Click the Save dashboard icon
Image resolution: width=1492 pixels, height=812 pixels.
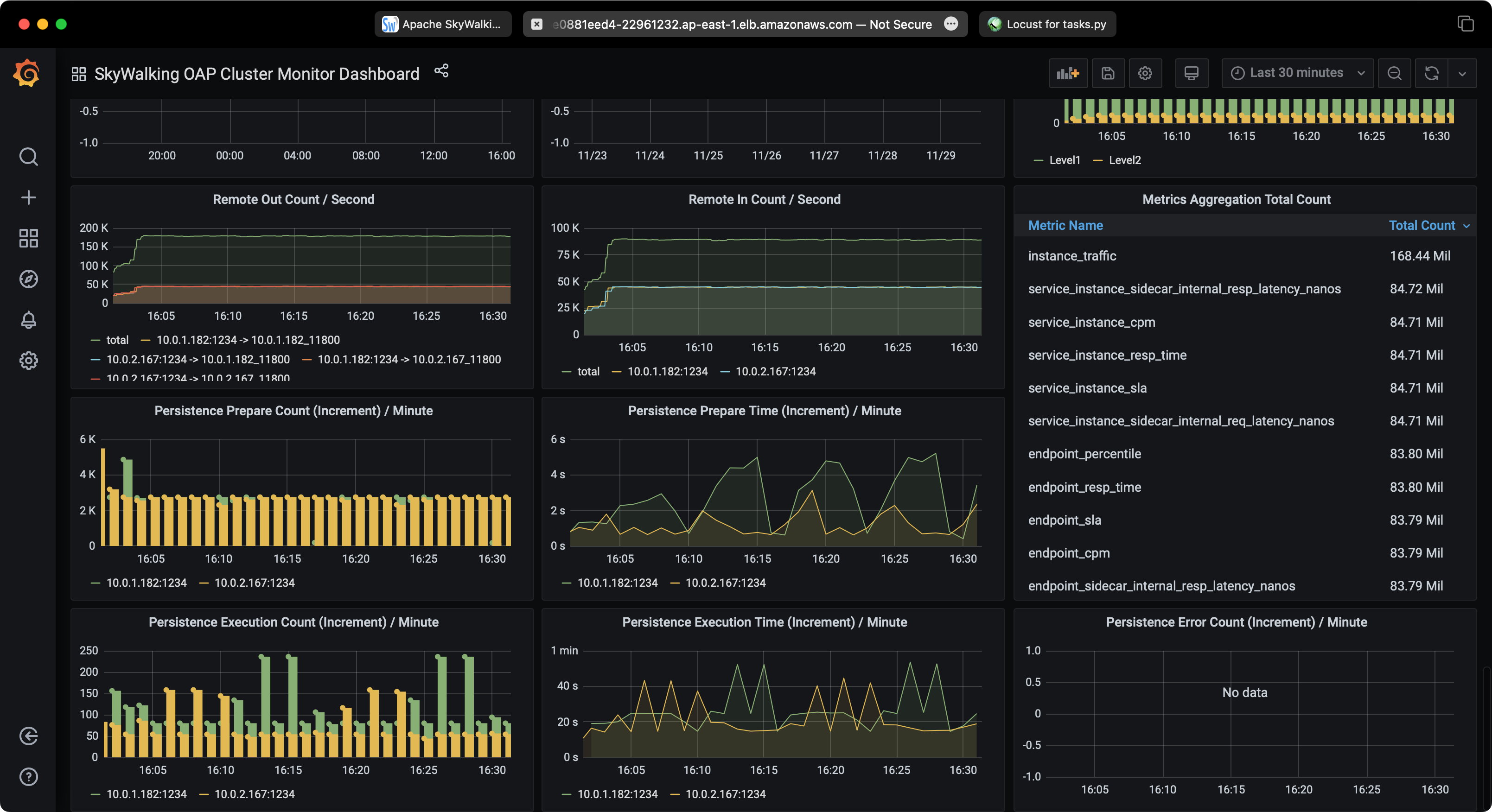pos(1108,74)
